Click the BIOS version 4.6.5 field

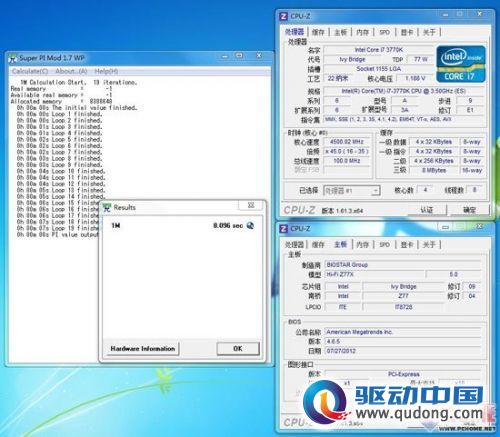coord(403,342)
